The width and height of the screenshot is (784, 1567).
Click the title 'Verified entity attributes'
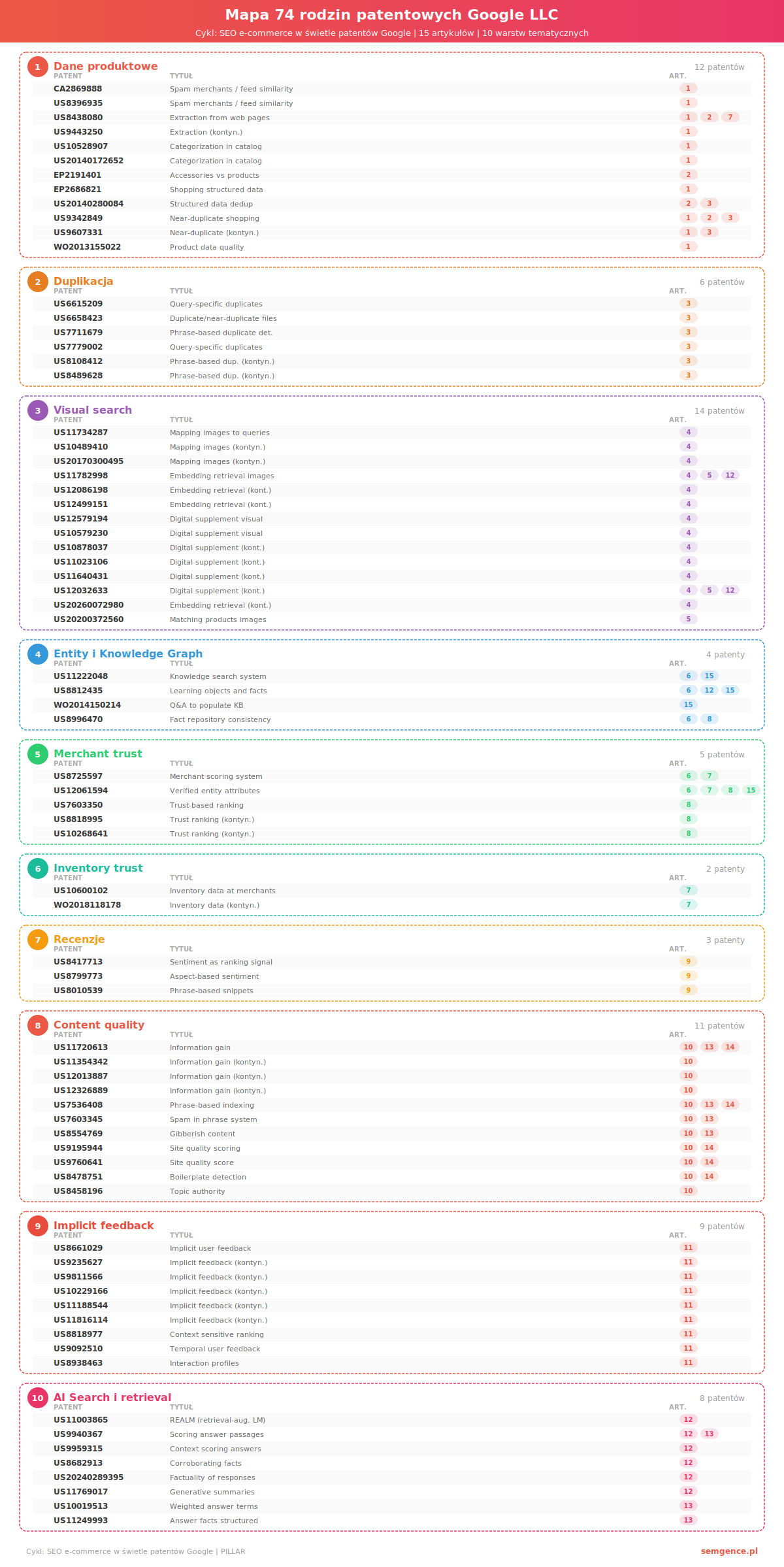click(215, 791)
